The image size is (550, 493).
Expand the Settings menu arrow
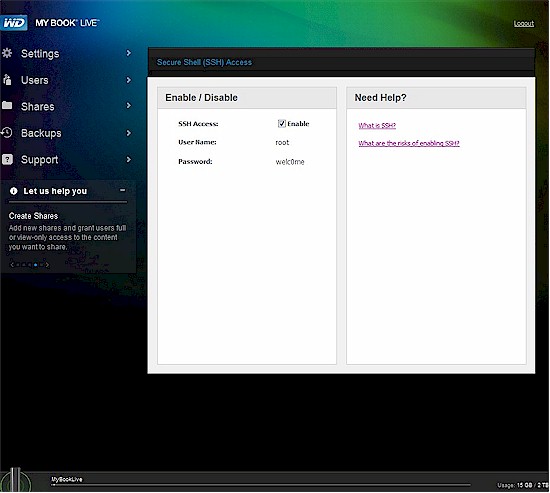128,53
